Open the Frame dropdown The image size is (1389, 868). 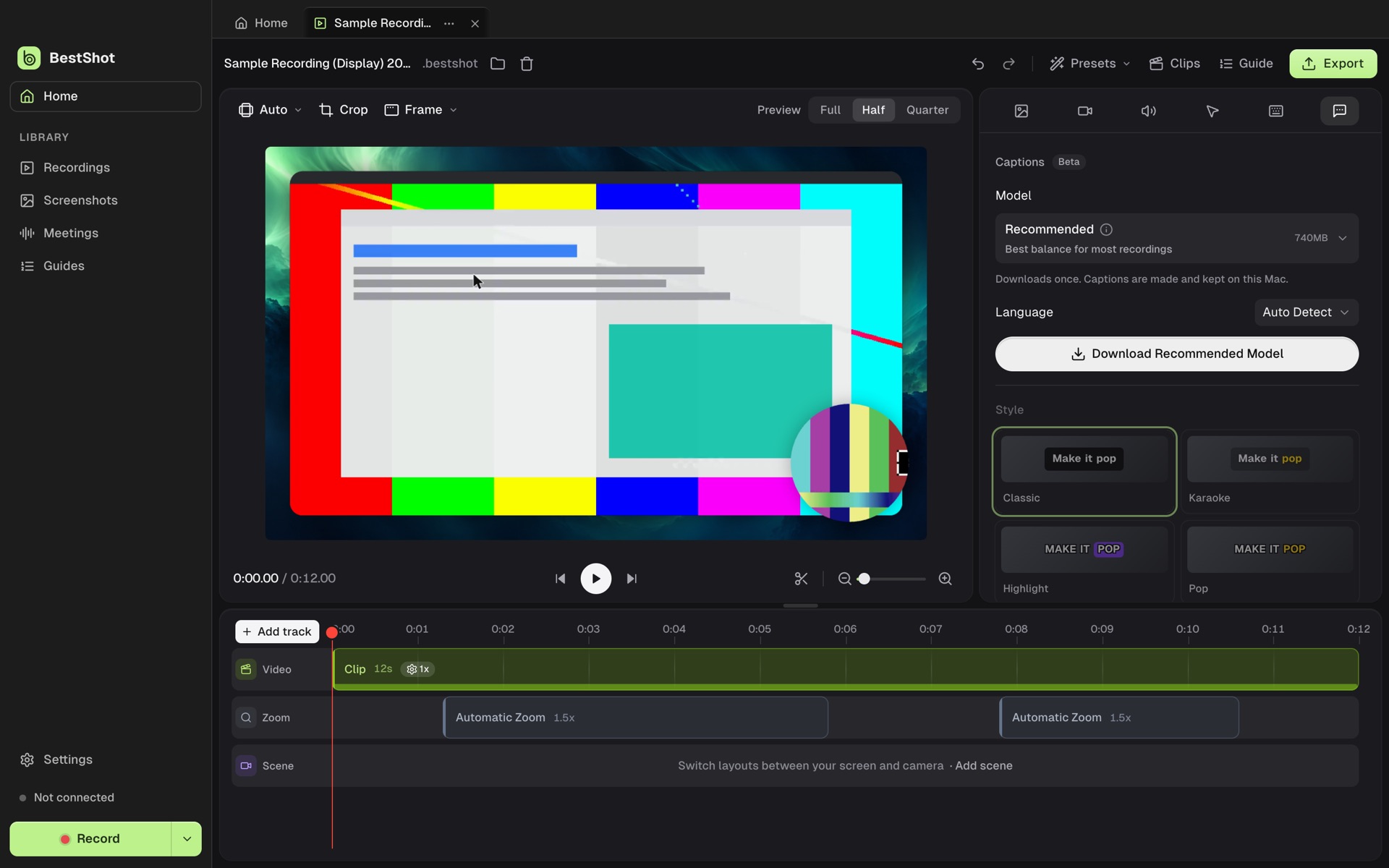point(421,110)
